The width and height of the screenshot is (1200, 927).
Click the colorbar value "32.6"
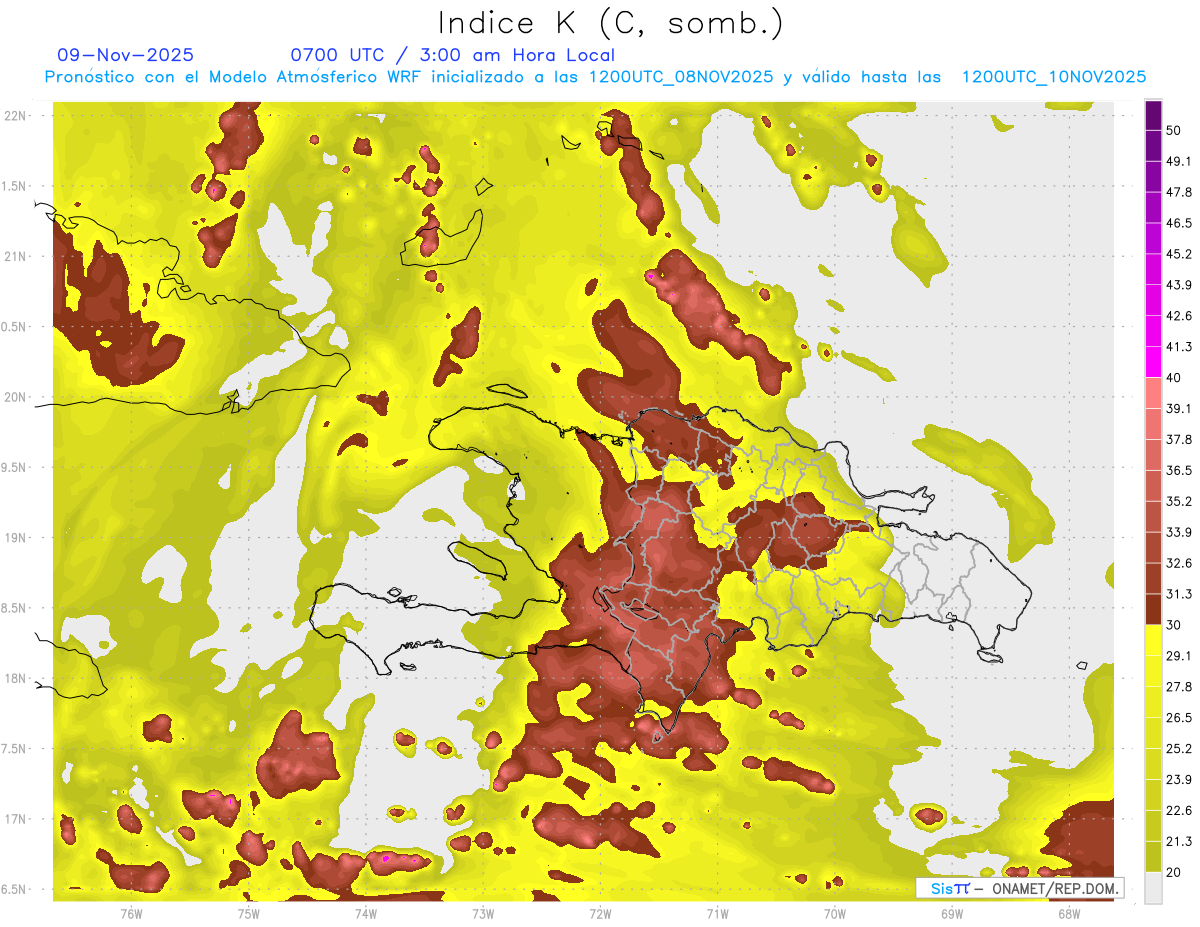pyautogui.click(x=1179, y=563)
